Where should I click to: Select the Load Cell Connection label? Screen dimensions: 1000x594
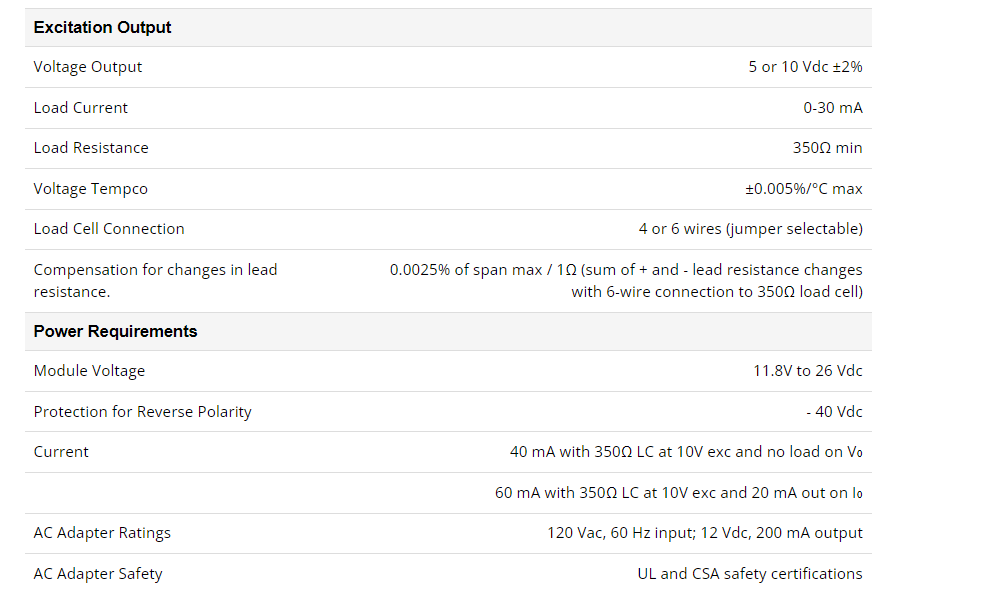(x=109, y=229)
